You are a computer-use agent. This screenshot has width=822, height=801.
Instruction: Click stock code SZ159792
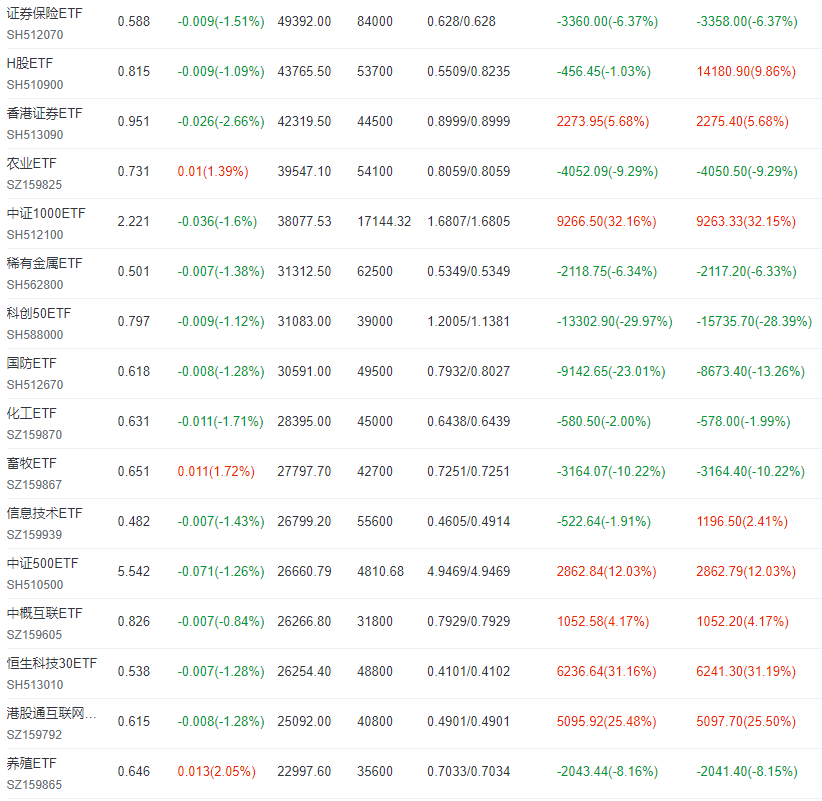[x=34, y=735]
